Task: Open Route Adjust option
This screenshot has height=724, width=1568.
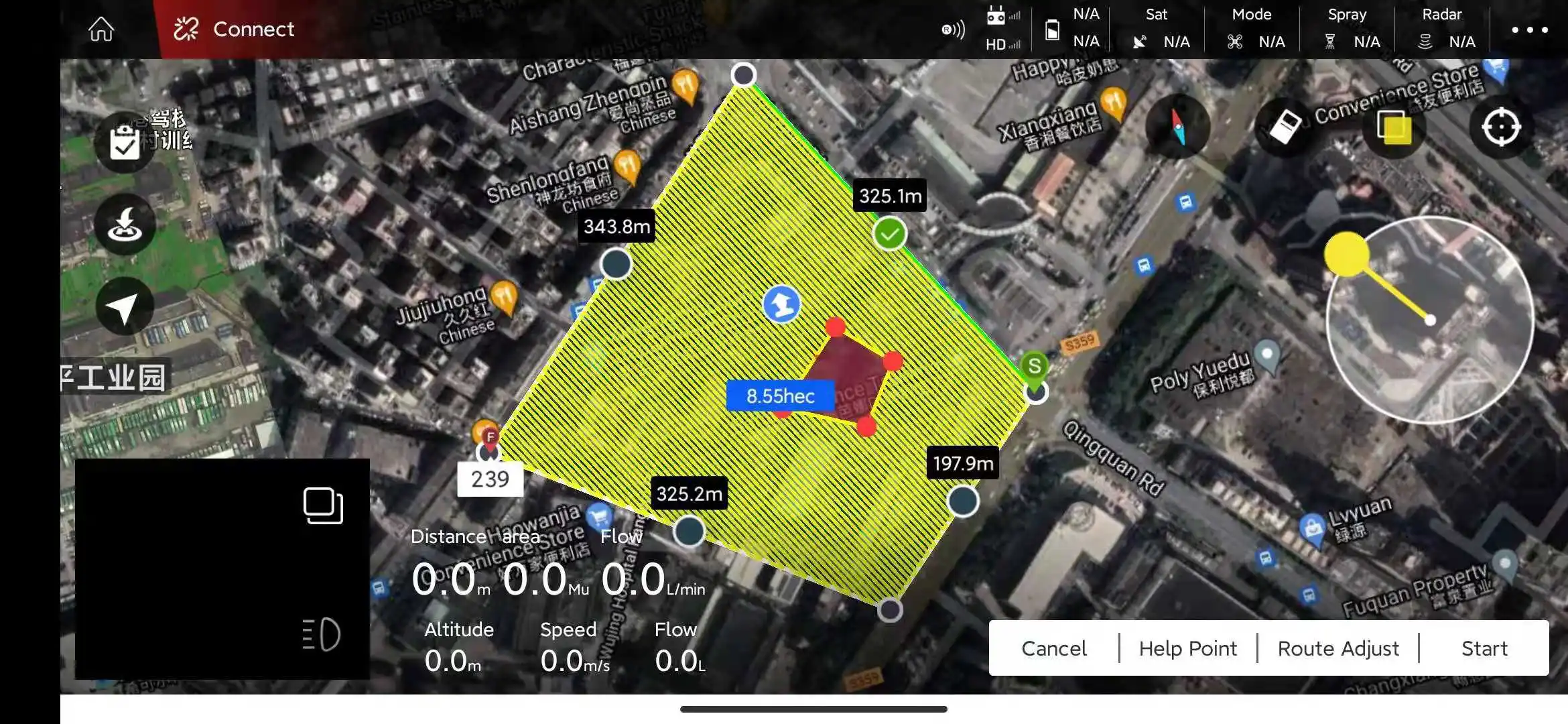Action: pyautogui.click(x=1338, y=648)
